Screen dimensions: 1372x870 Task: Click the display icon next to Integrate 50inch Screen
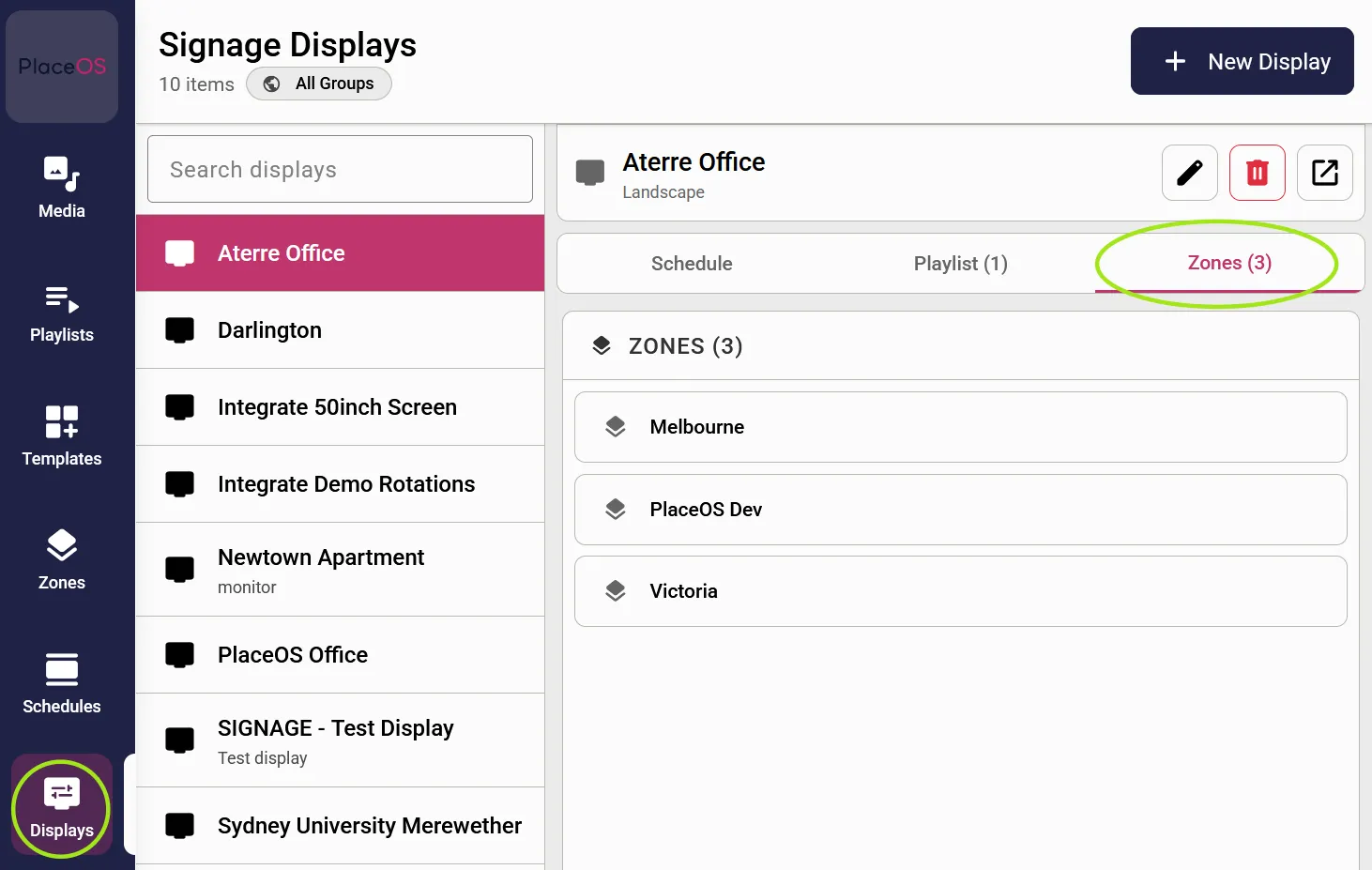[180, 407]
